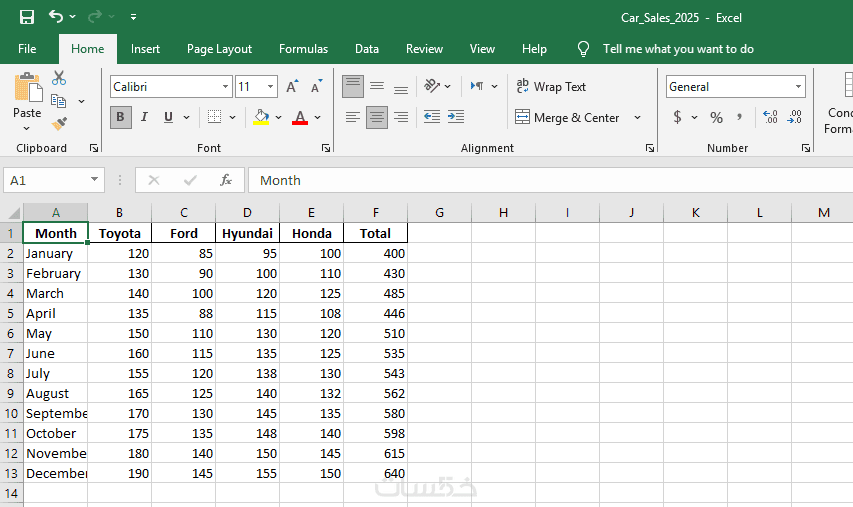The height and width of the screenshot is (507, 853).
Task: Click the Accounting dollar format icon
Action: [677, 117]
